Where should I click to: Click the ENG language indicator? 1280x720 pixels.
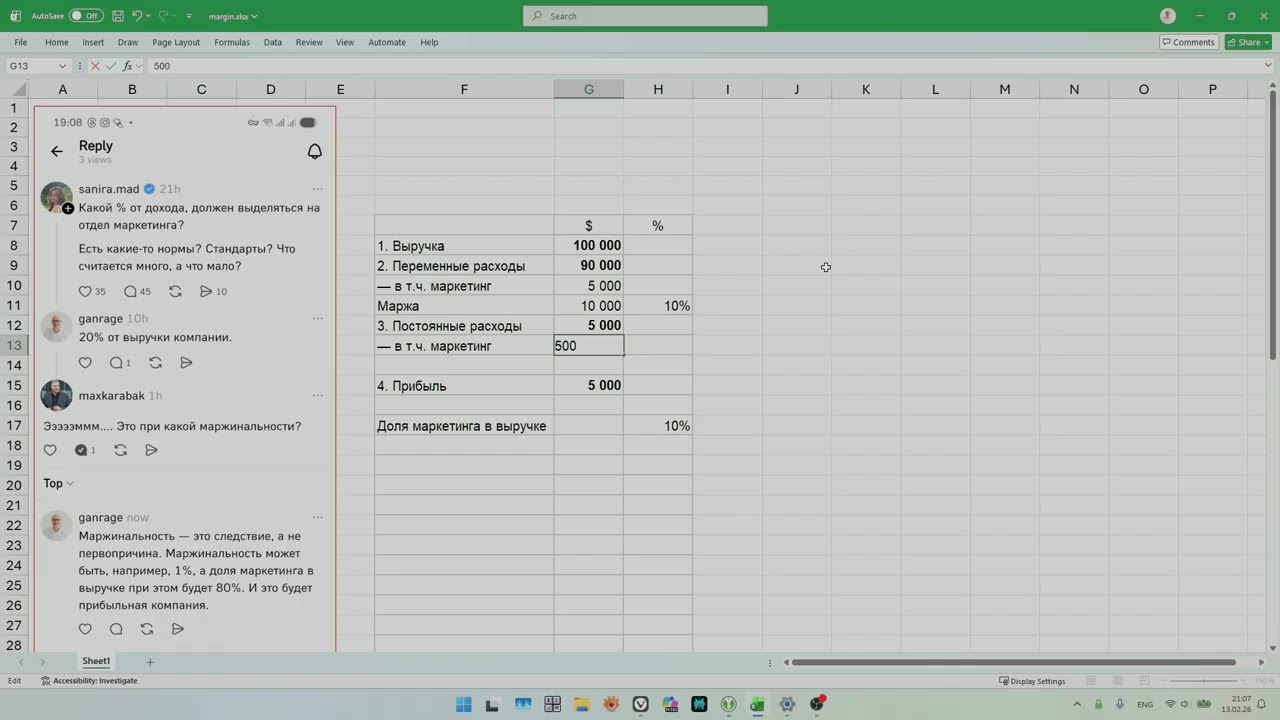pos(1145,704)
